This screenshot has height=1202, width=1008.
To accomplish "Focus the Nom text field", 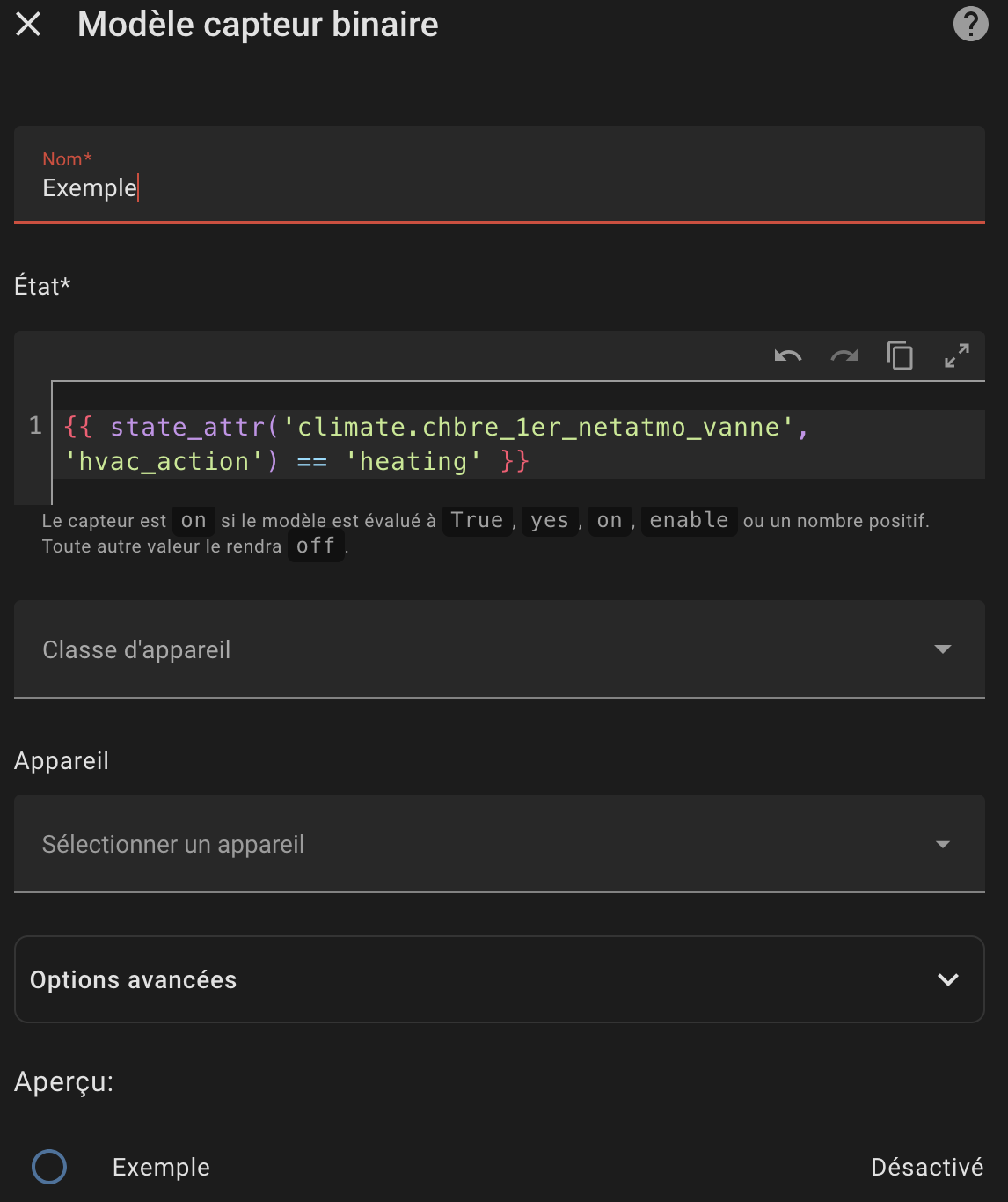I will pyautogui.click(x=499, y=187).
